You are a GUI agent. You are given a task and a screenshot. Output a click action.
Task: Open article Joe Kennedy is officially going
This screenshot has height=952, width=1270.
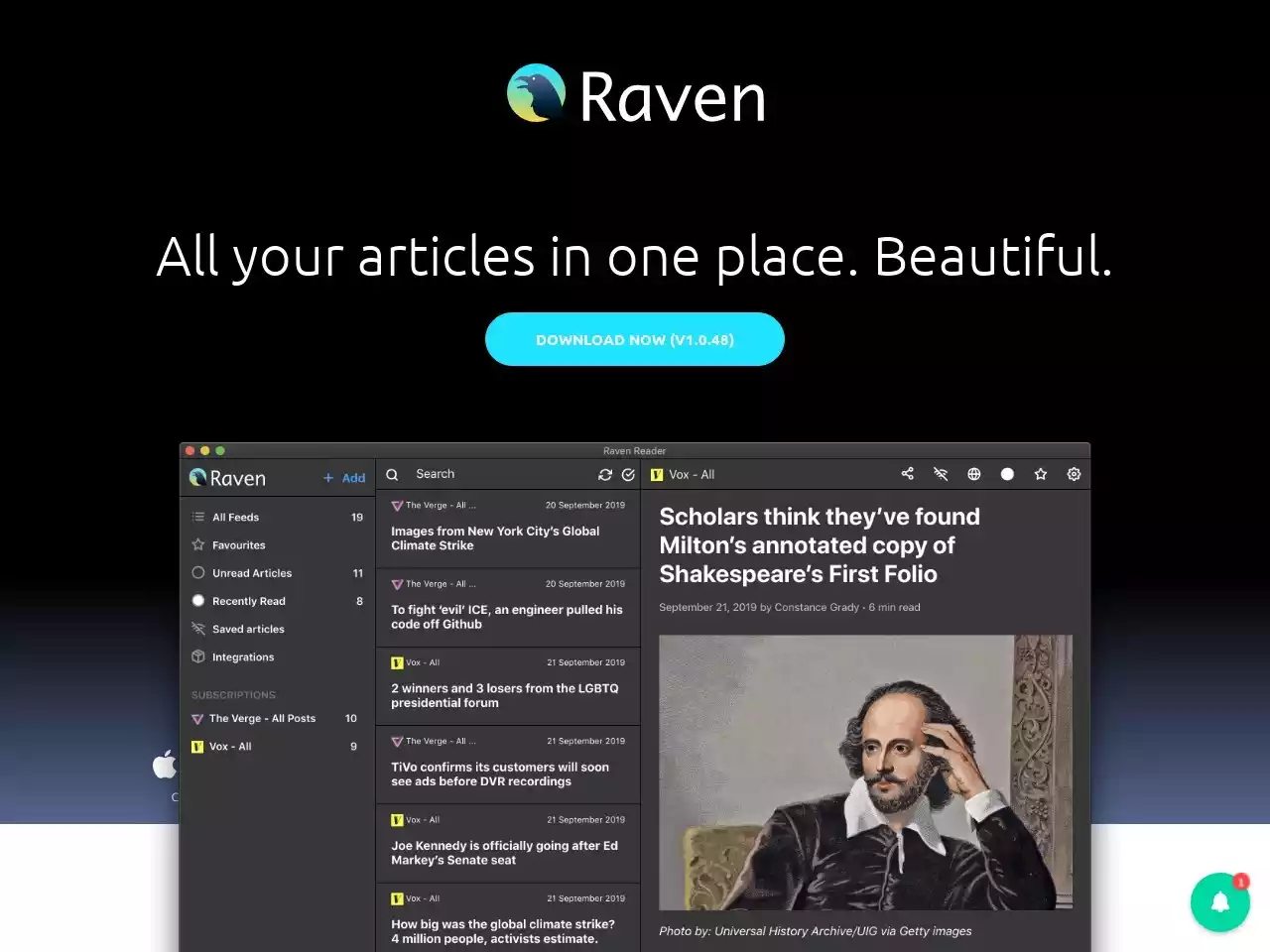(508, 844)
